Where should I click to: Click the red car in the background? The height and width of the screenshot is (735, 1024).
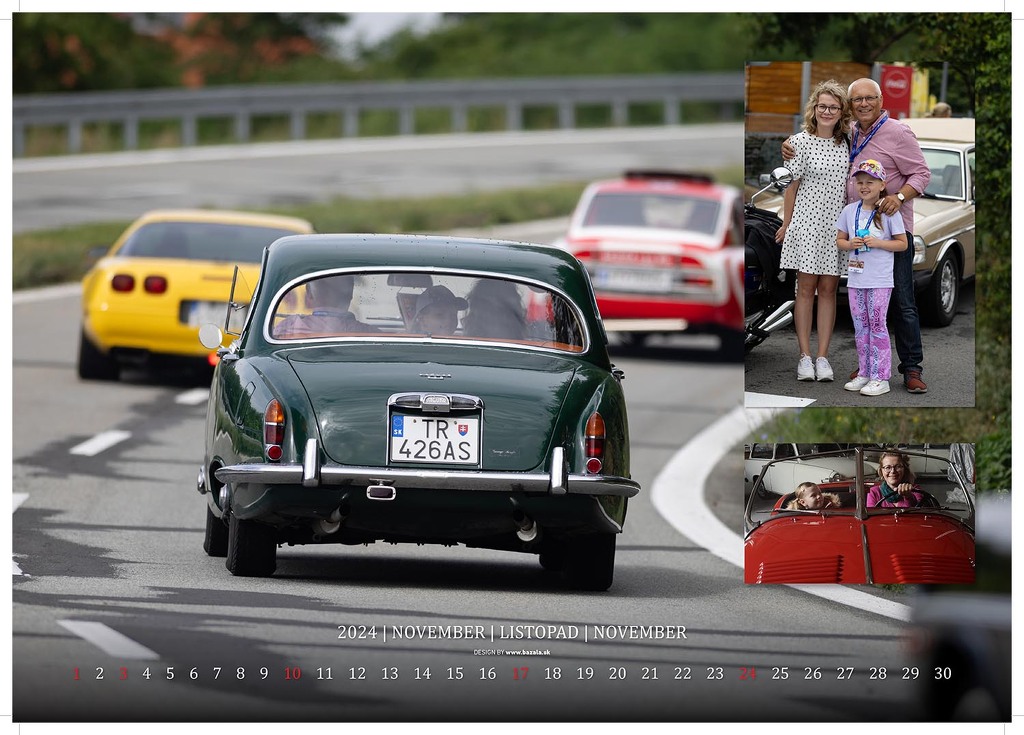coord(655,255)
